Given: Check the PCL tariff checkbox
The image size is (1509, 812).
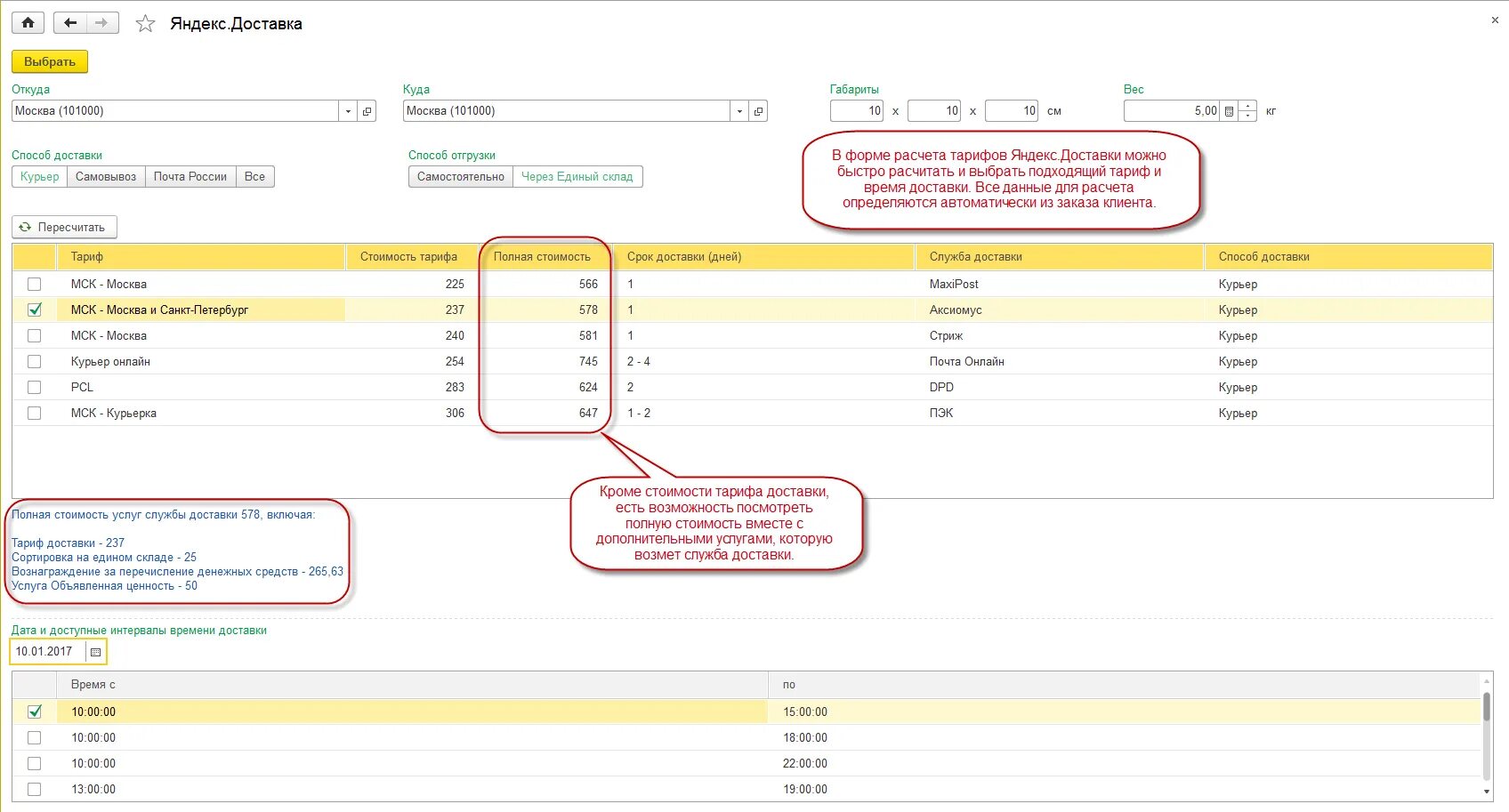Looking at the screenshot, I should 34,388.
